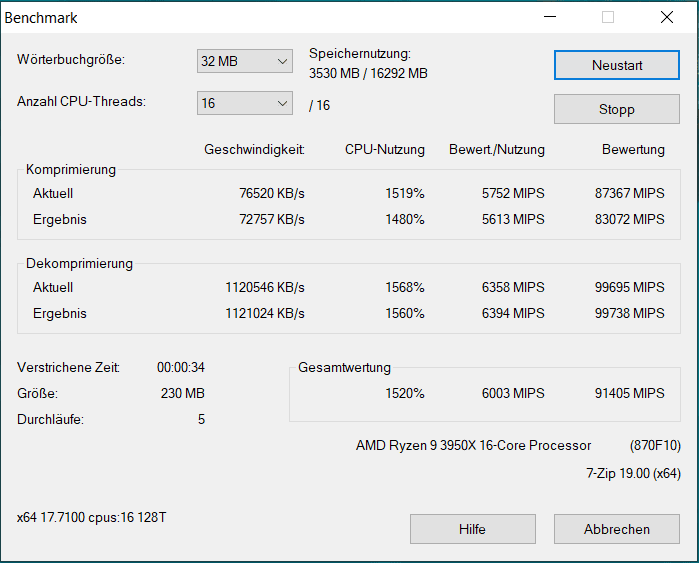Viewport: 699px width, 563px height.
Task: Click the x64 17.7100 cpus:16 128T text
Action: 91,518
